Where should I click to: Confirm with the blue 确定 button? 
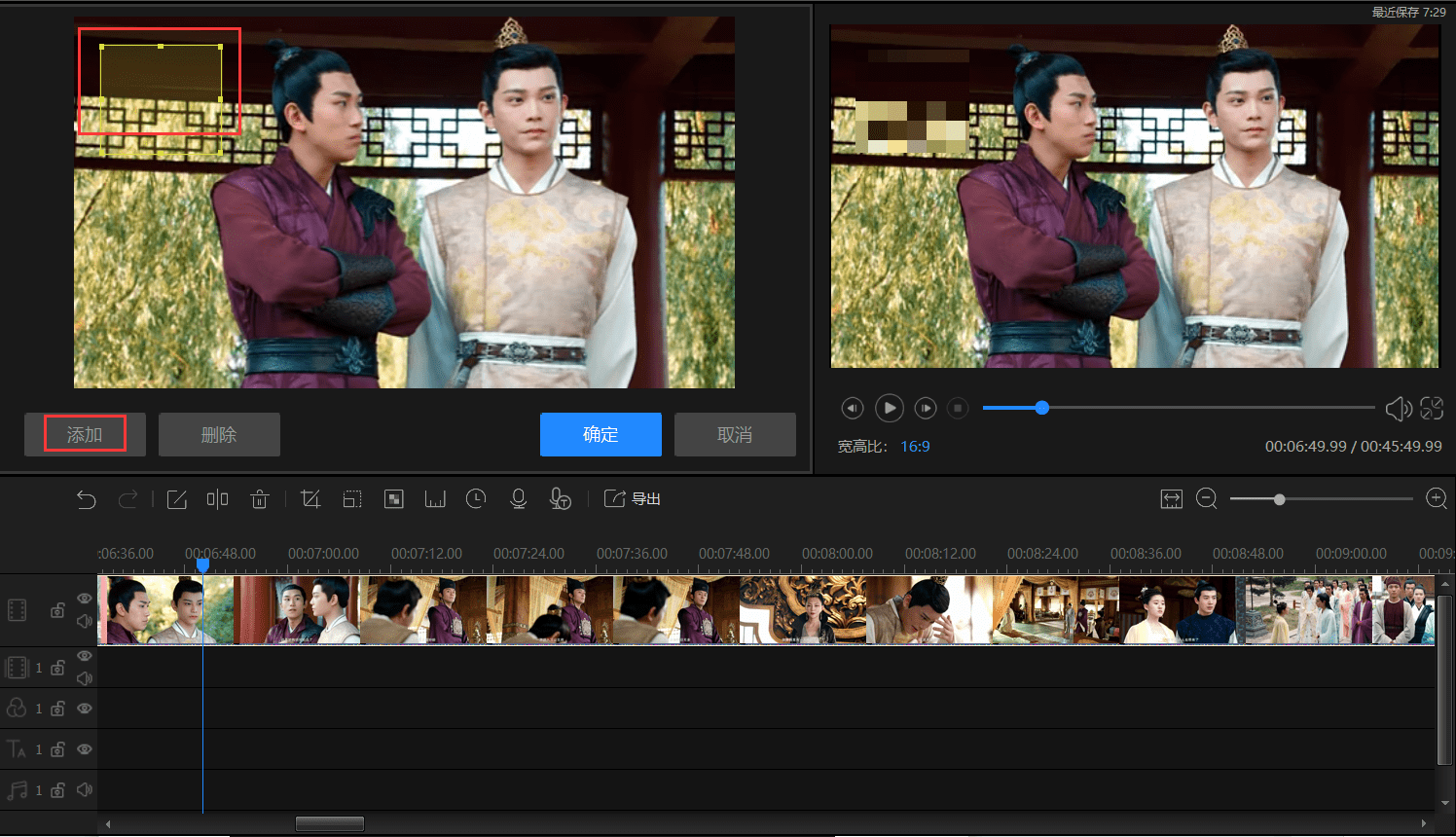(x=601, y=434)
